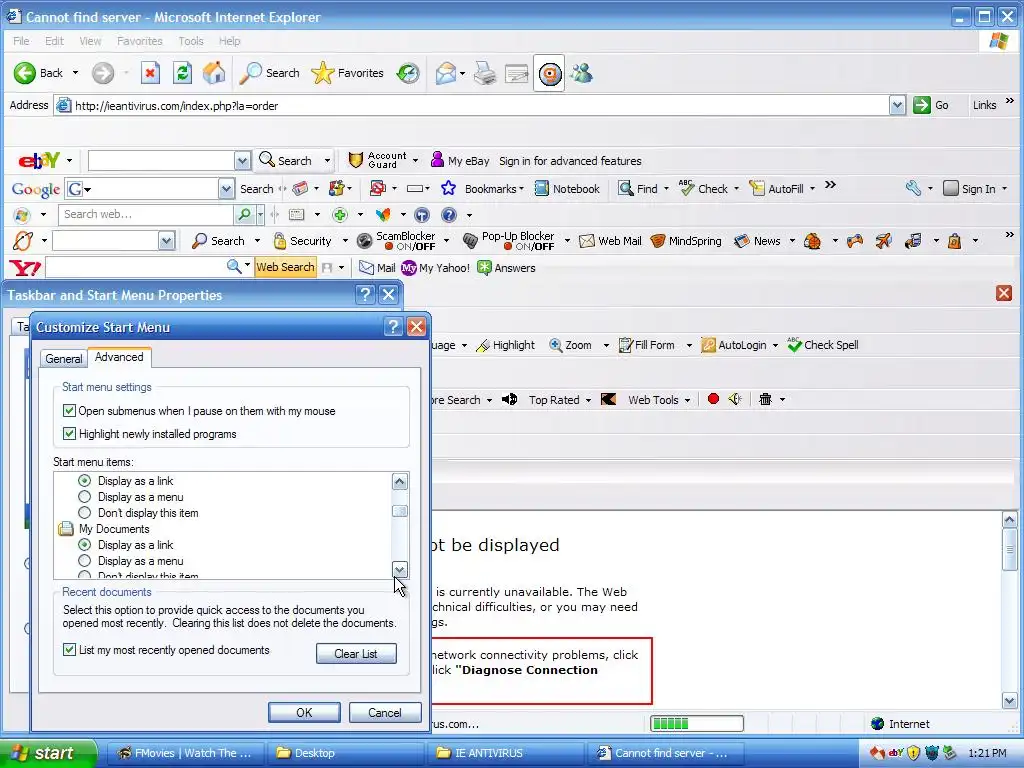1024x768 pixels.
Task: Open the File menu
Action: pyautogui.click(x=21, y=40)
